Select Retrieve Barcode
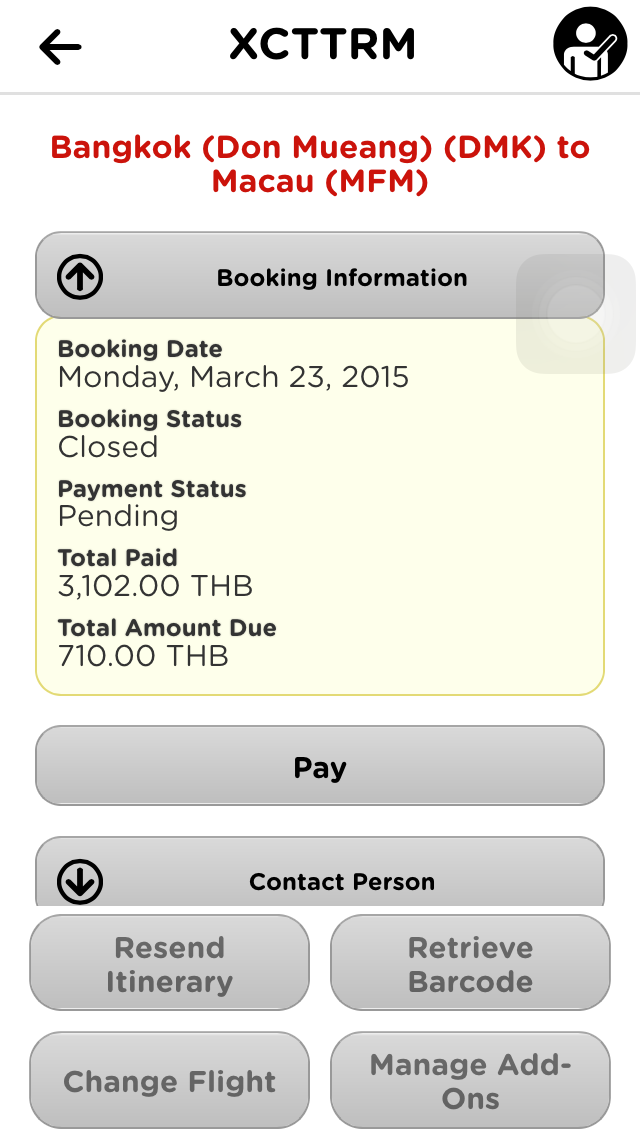640x1136 pixels. pos(470,964)
